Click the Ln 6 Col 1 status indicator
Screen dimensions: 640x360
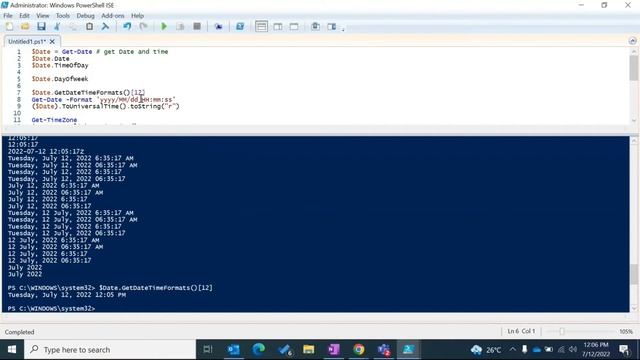click(521, 331)
